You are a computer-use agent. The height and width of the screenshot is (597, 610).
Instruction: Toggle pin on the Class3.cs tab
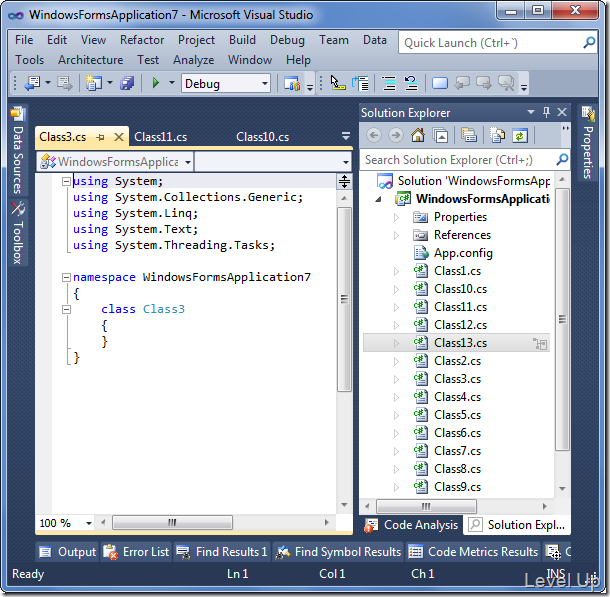pos(100,137)
